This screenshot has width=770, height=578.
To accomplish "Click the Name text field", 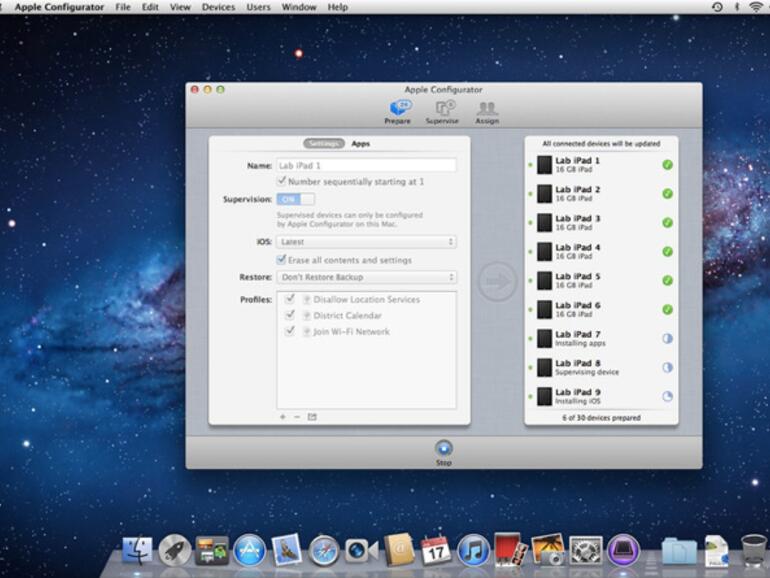I will tap(366, 165).
